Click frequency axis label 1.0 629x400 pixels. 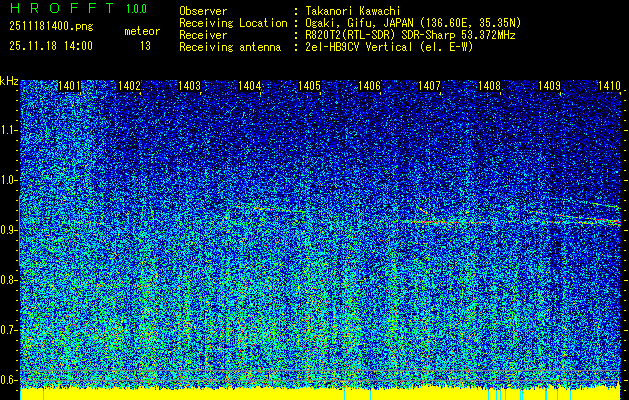tap(9, 181)
